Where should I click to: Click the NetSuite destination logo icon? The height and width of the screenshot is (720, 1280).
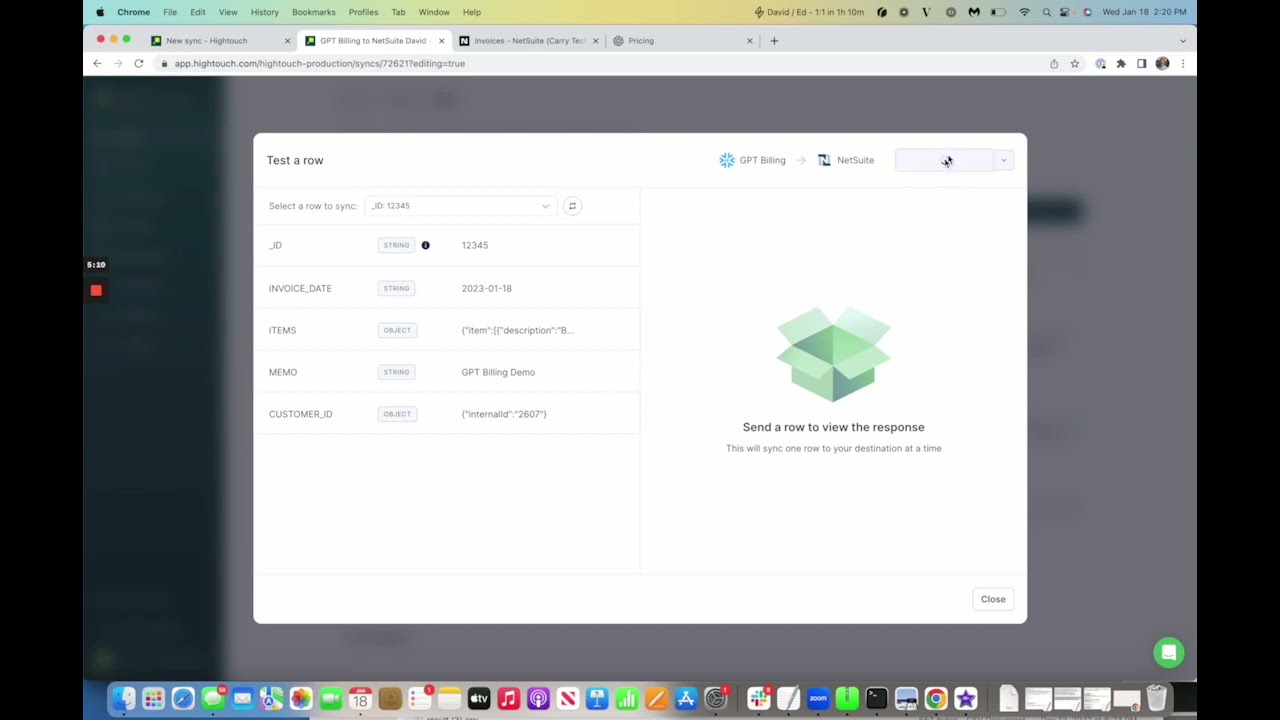(x=824, y=160)
